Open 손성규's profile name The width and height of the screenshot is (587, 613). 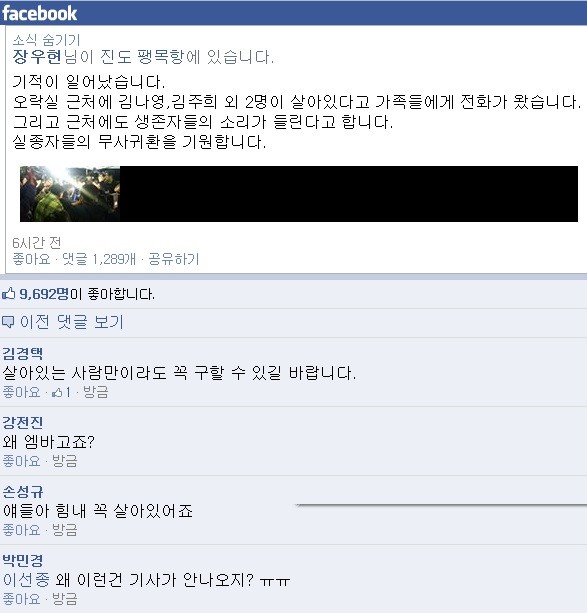[23, 491]
